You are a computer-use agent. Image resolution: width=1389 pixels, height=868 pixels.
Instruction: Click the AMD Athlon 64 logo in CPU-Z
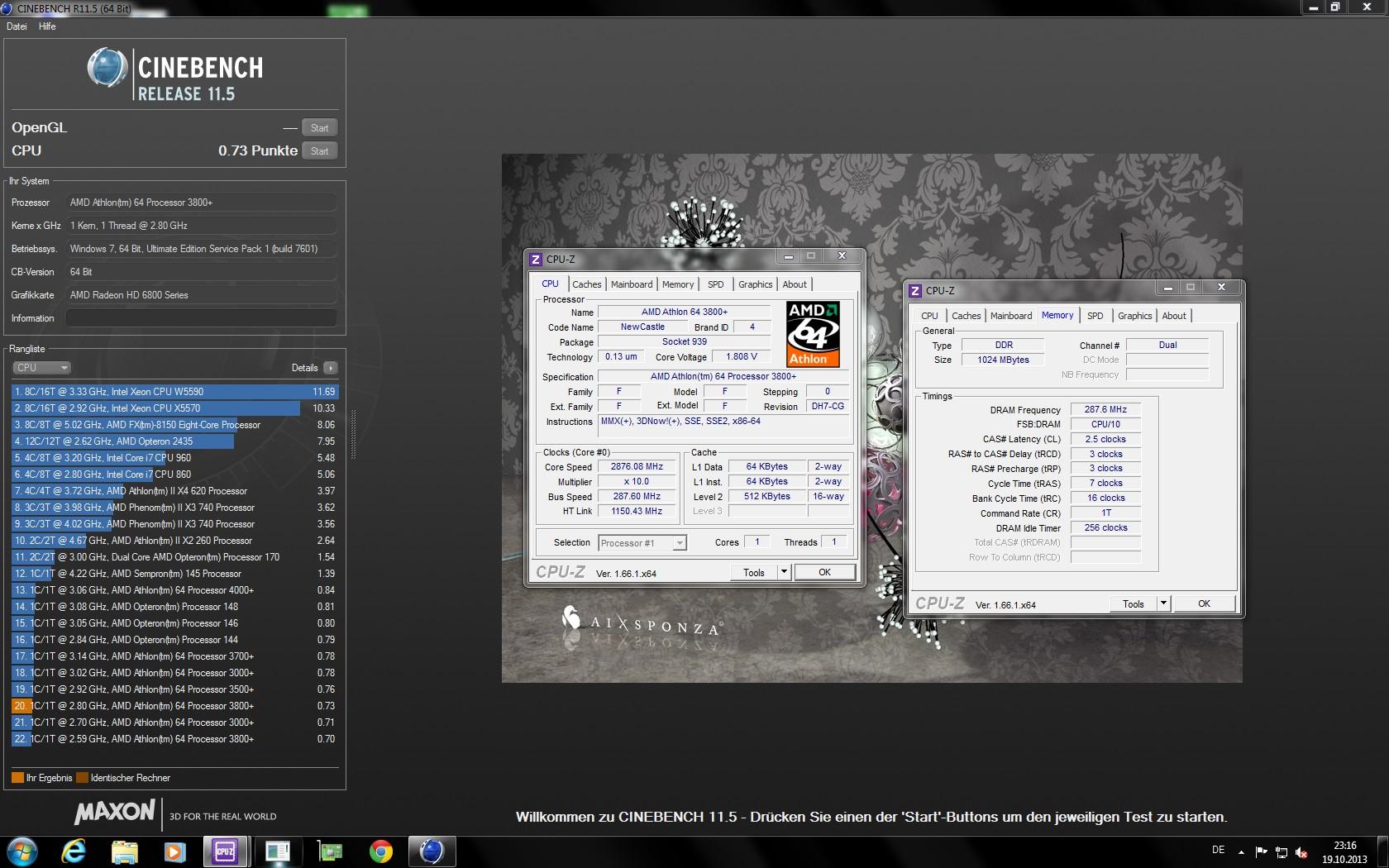[813, 334]
